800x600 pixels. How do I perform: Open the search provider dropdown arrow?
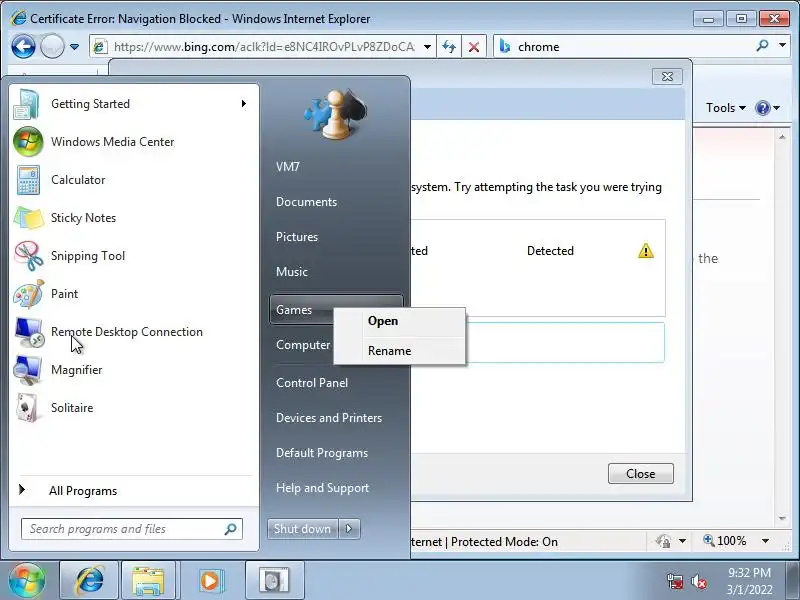point(782,45)
